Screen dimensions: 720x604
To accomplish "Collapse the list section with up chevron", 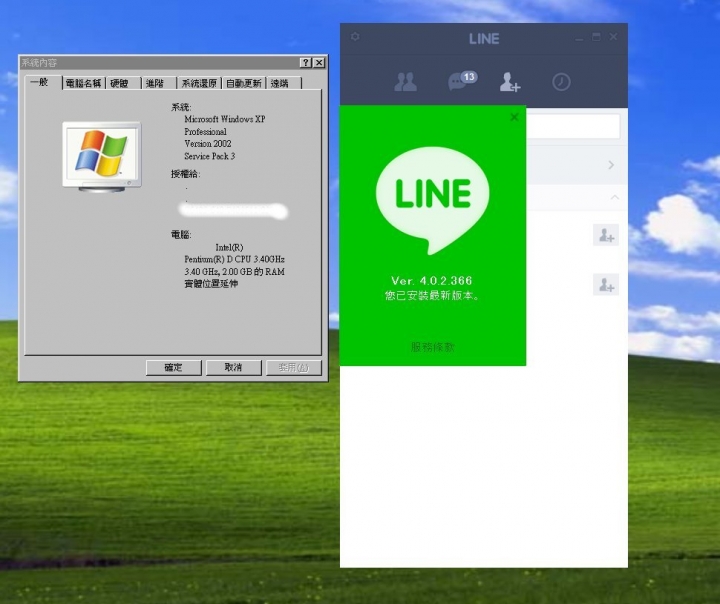I will click(615, 198).
